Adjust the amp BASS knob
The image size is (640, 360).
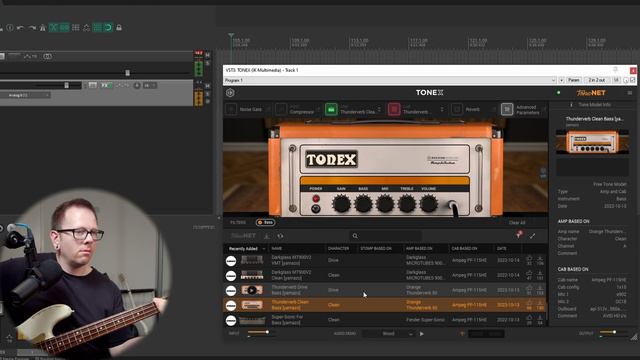363,203
